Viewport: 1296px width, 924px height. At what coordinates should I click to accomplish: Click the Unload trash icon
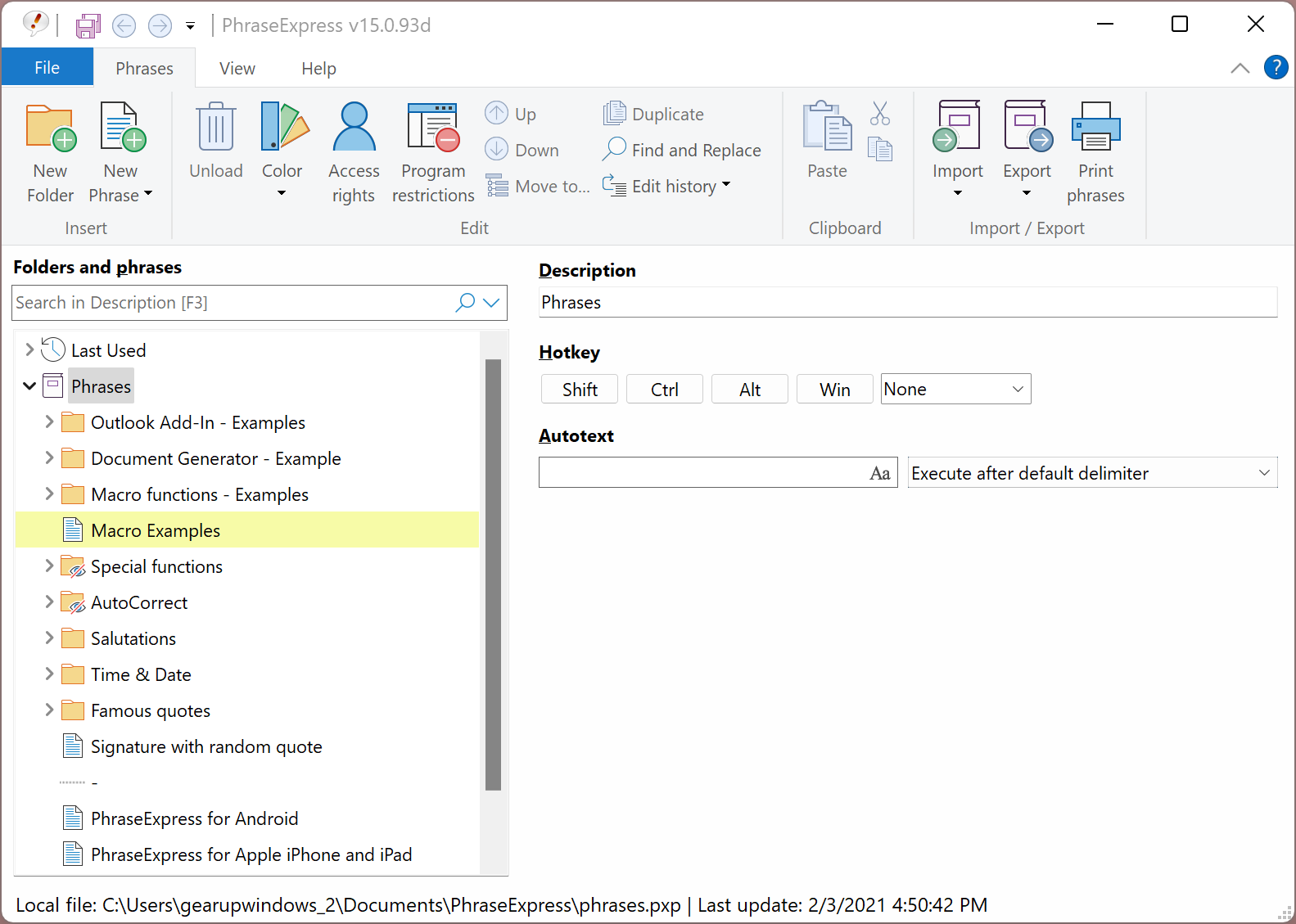coord(216,126)
